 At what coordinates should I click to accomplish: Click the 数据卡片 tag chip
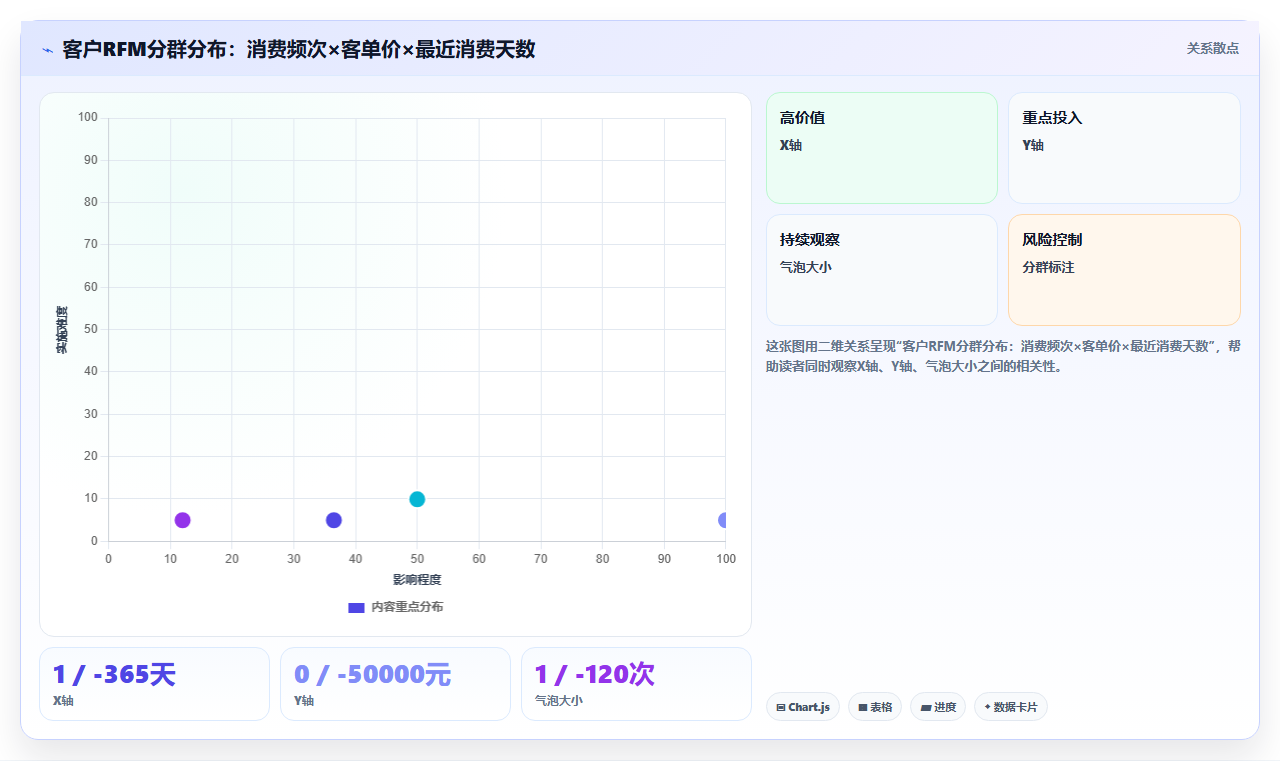pyautogui.click(x=1011, y=707)
